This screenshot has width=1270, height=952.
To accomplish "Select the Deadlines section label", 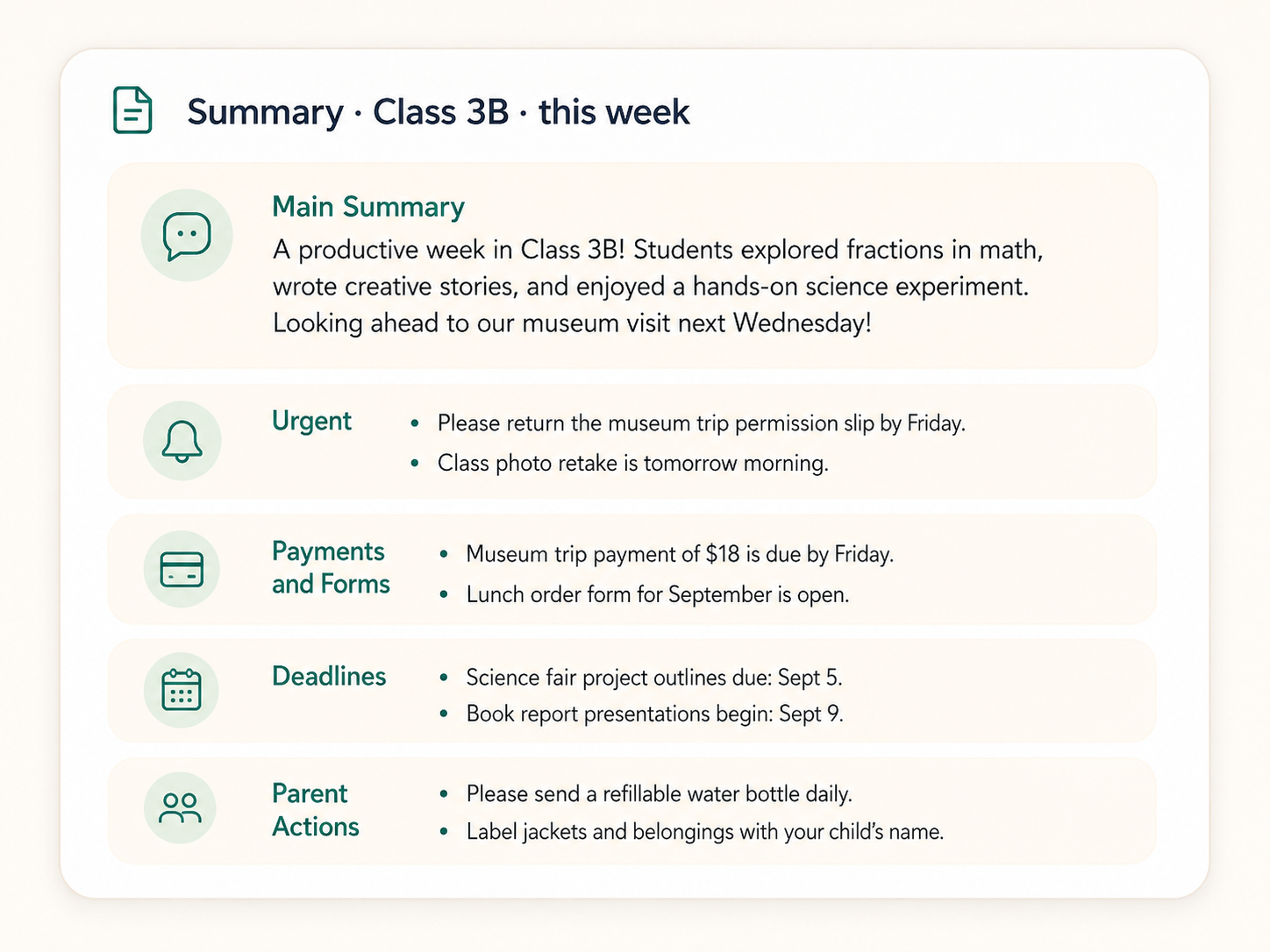I will (x=329, y=676).
